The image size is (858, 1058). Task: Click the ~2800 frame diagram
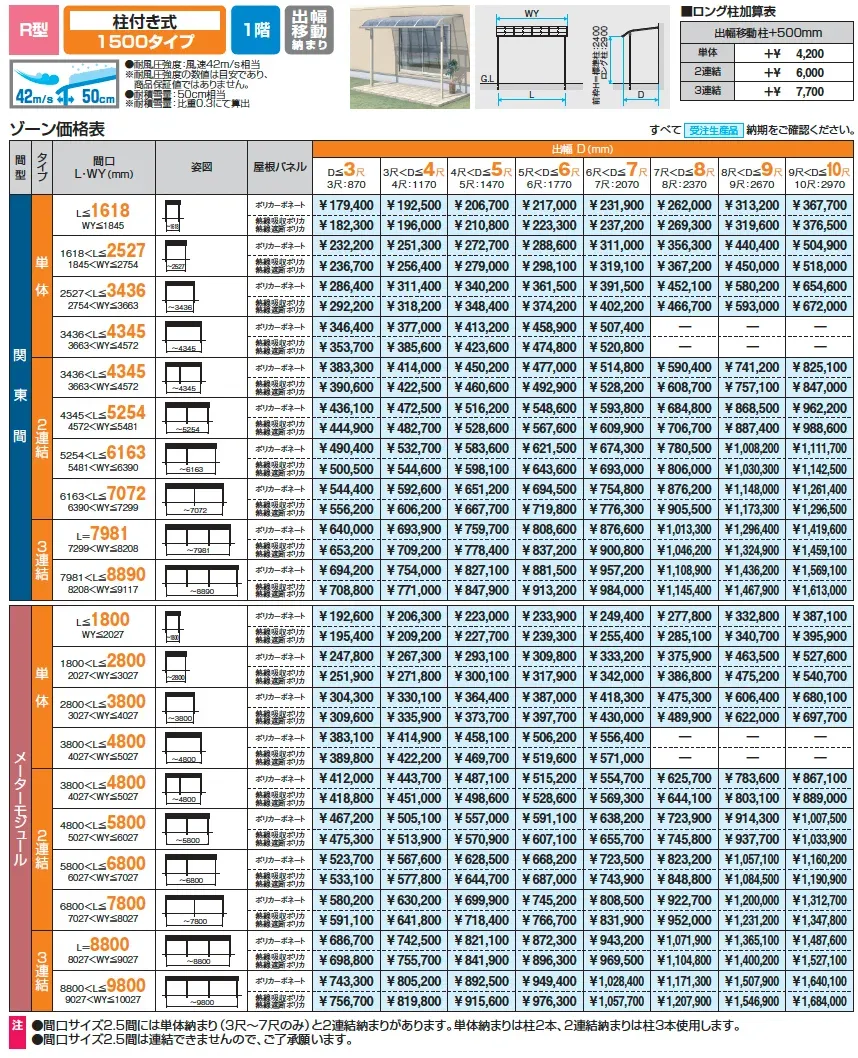click(176, 666)
